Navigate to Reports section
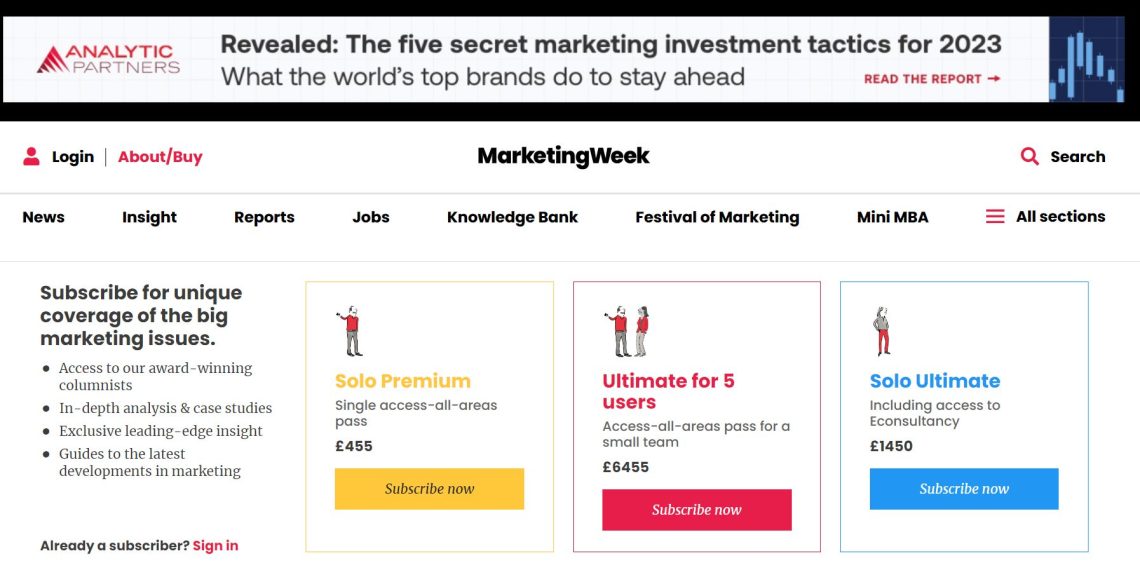The width and height of the screenshot is (1140, 570). (x=264, y=217)
